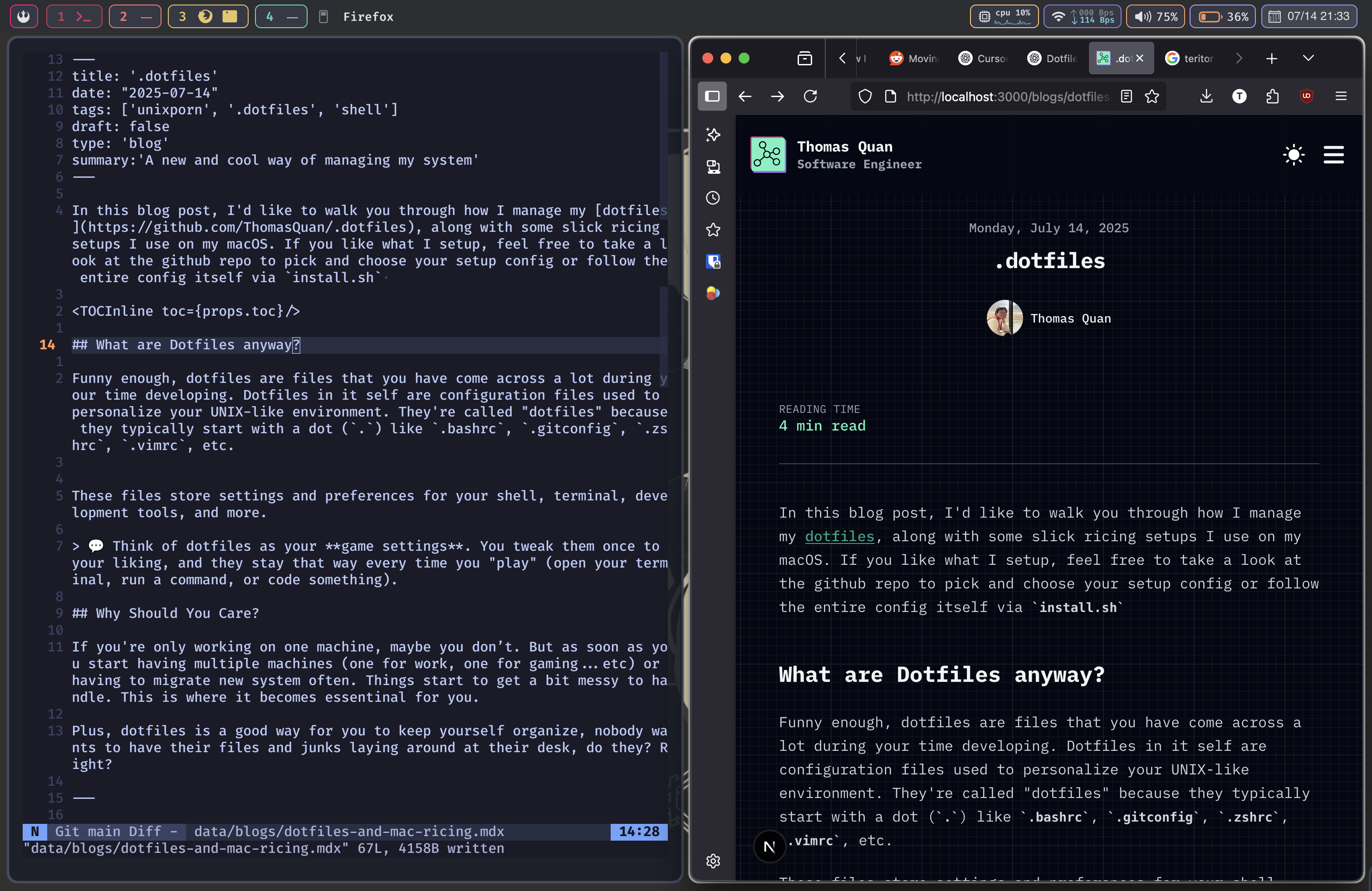Screen dimensions: 1372x891
Task: Click the 'Firefox' window title in top bar
Action: pos(368,16)
